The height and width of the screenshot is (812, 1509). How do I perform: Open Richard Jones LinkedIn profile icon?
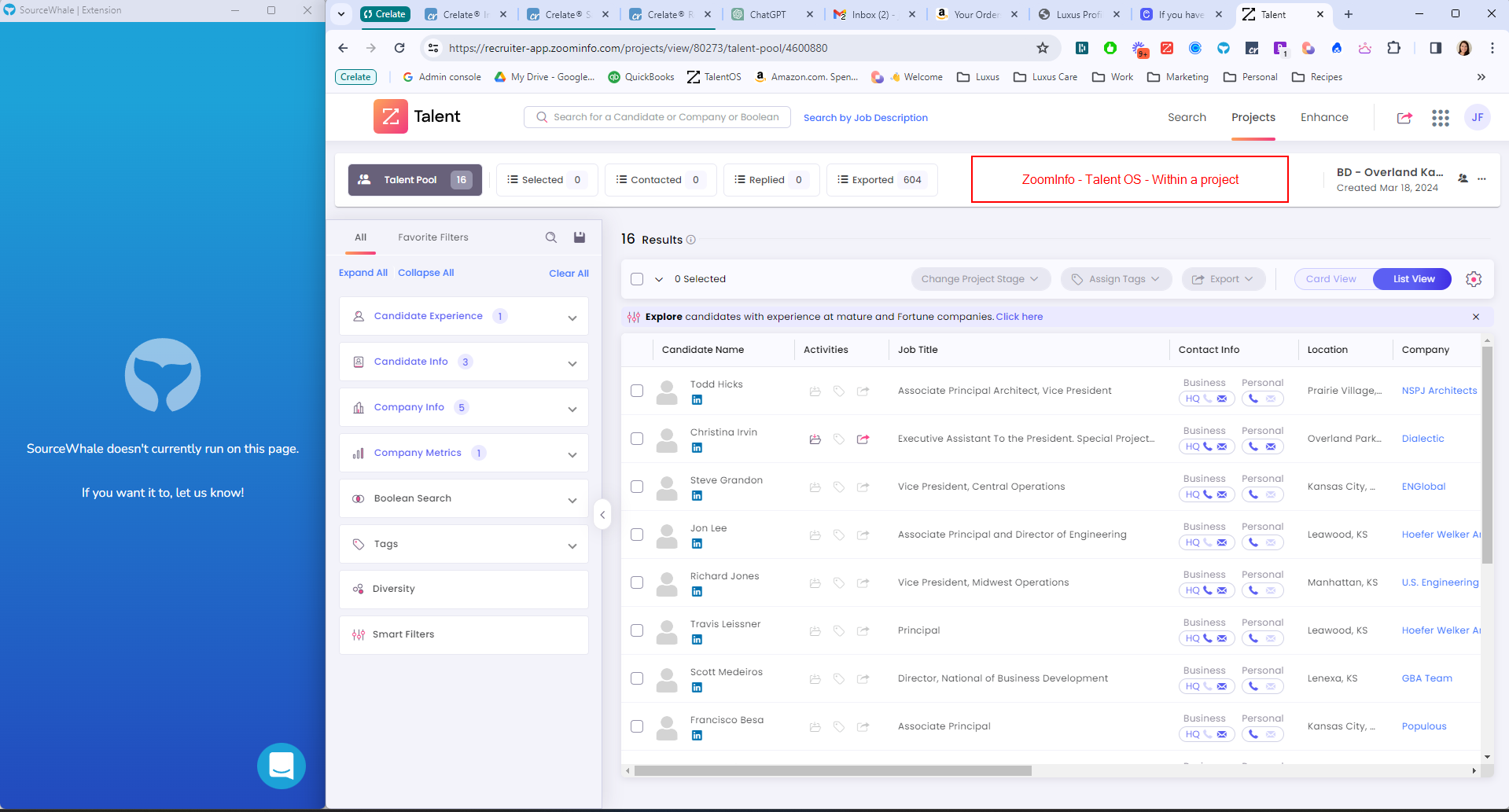click(x=697, y=592)
